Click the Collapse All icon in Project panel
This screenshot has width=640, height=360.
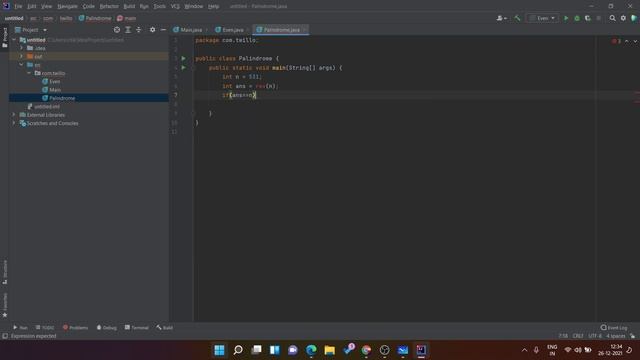(x=138, y=30)
